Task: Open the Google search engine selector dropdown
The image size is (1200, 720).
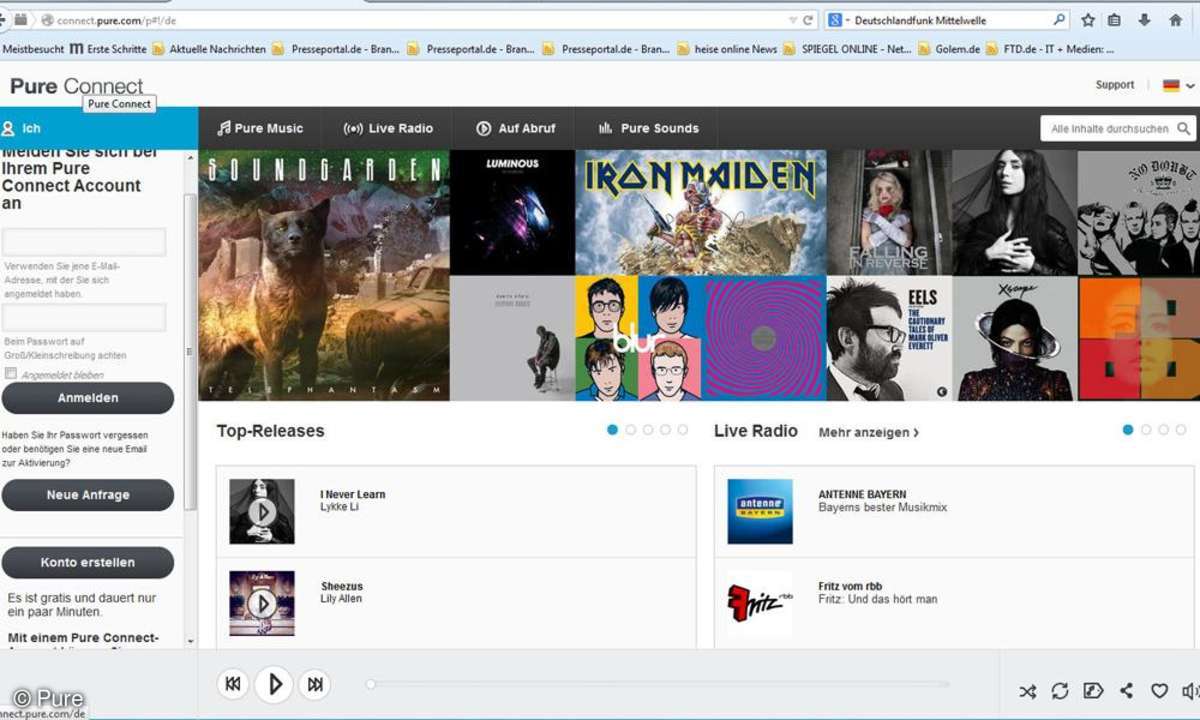Action: (837, 20)
